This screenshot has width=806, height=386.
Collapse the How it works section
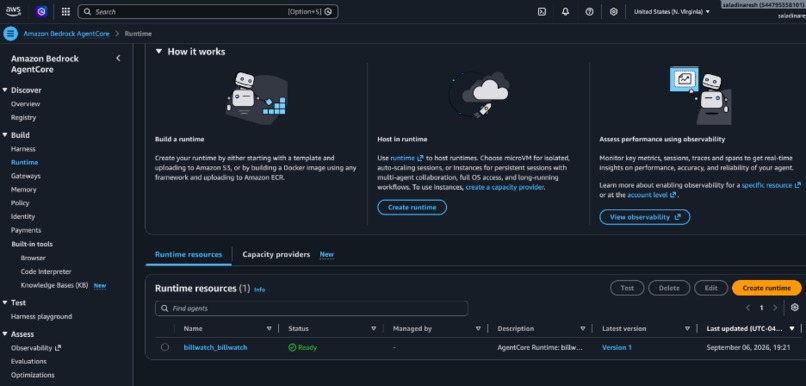pos(158,51)
